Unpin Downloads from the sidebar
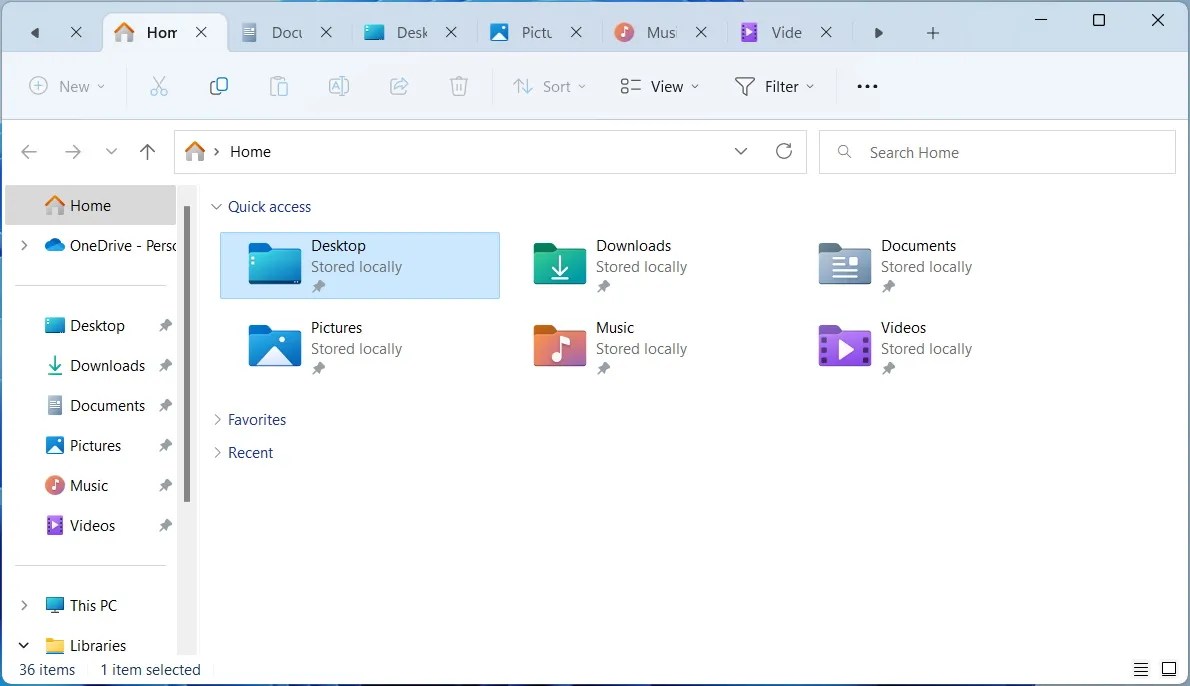The height and width of the screenshot is (686, 1190). pyautogui.click(x=166, y=365)
